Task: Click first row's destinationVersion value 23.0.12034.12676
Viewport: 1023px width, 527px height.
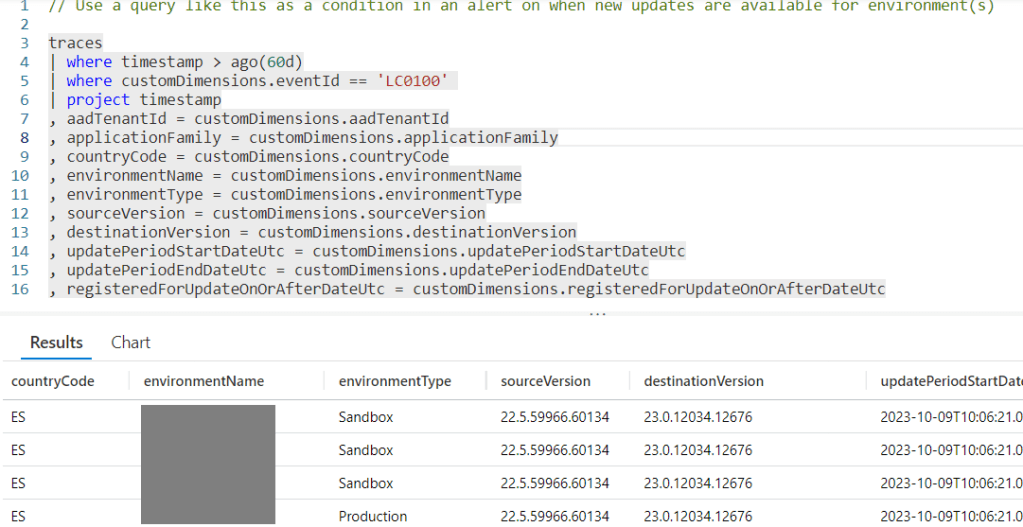Action: click(x=697, y=416)
